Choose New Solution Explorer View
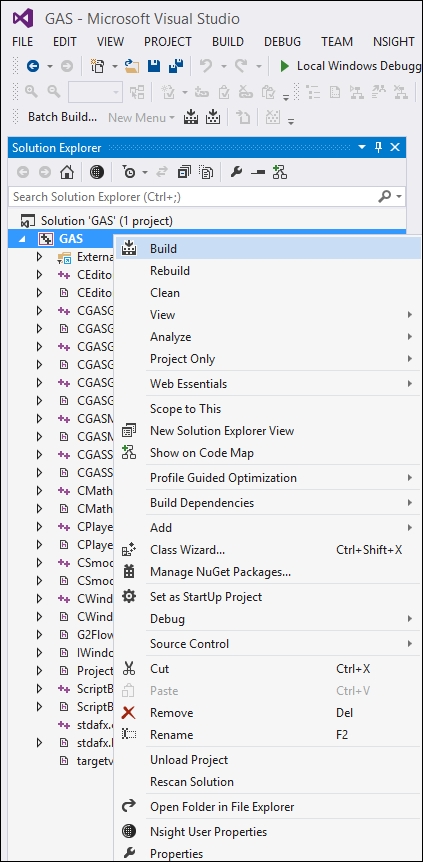The width and height of the screenshot is (423, 862). [x=267, y=431]
